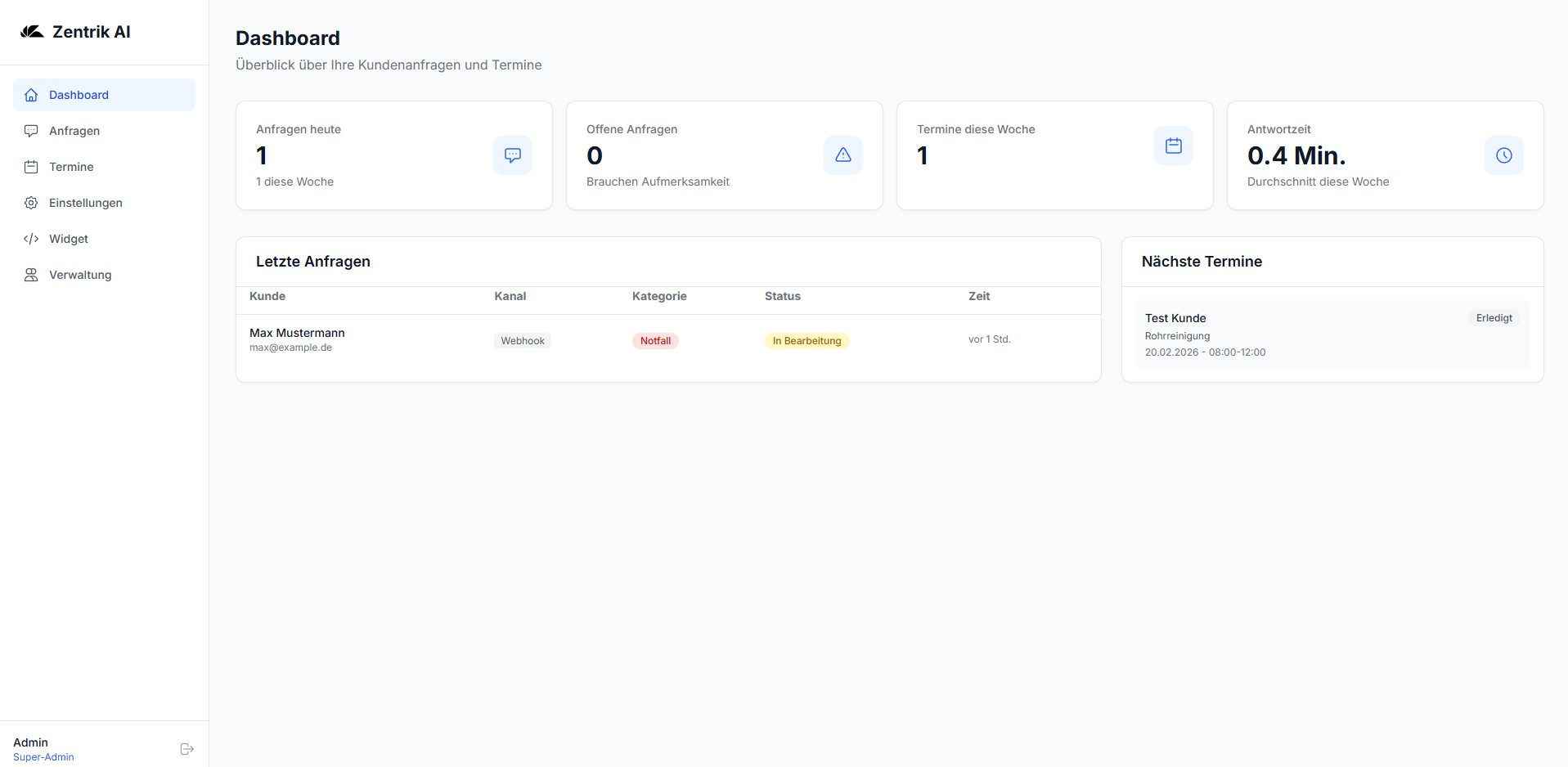Viewport: 1568px width, 767px height.
Task: Click the Webhook channel badge
Action: pyautogui.click(x=523, y=340)
